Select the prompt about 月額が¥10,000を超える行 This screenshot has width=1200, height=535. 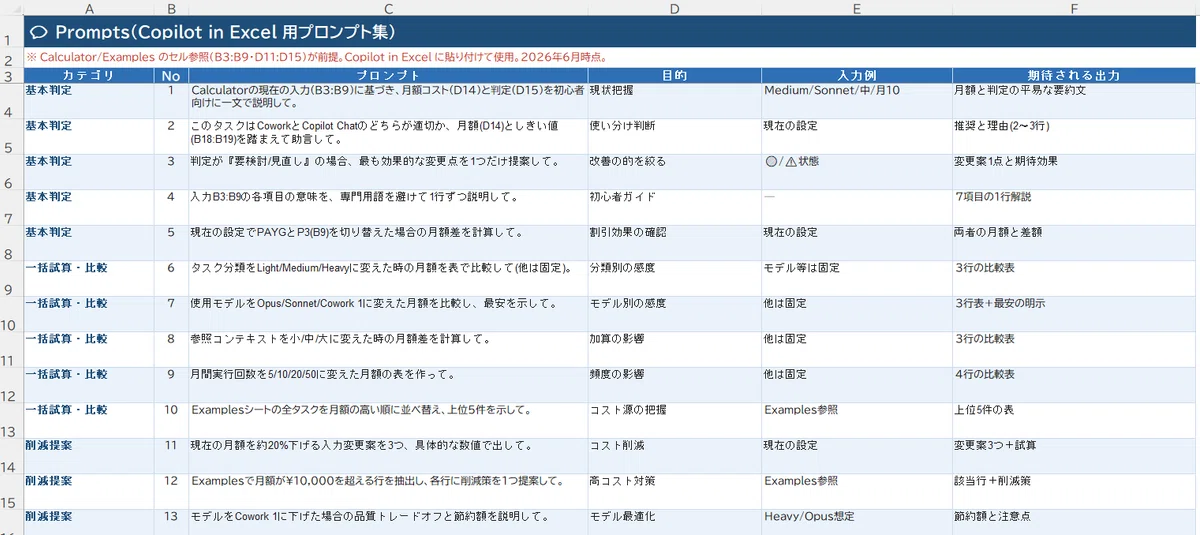pos(388,492)
